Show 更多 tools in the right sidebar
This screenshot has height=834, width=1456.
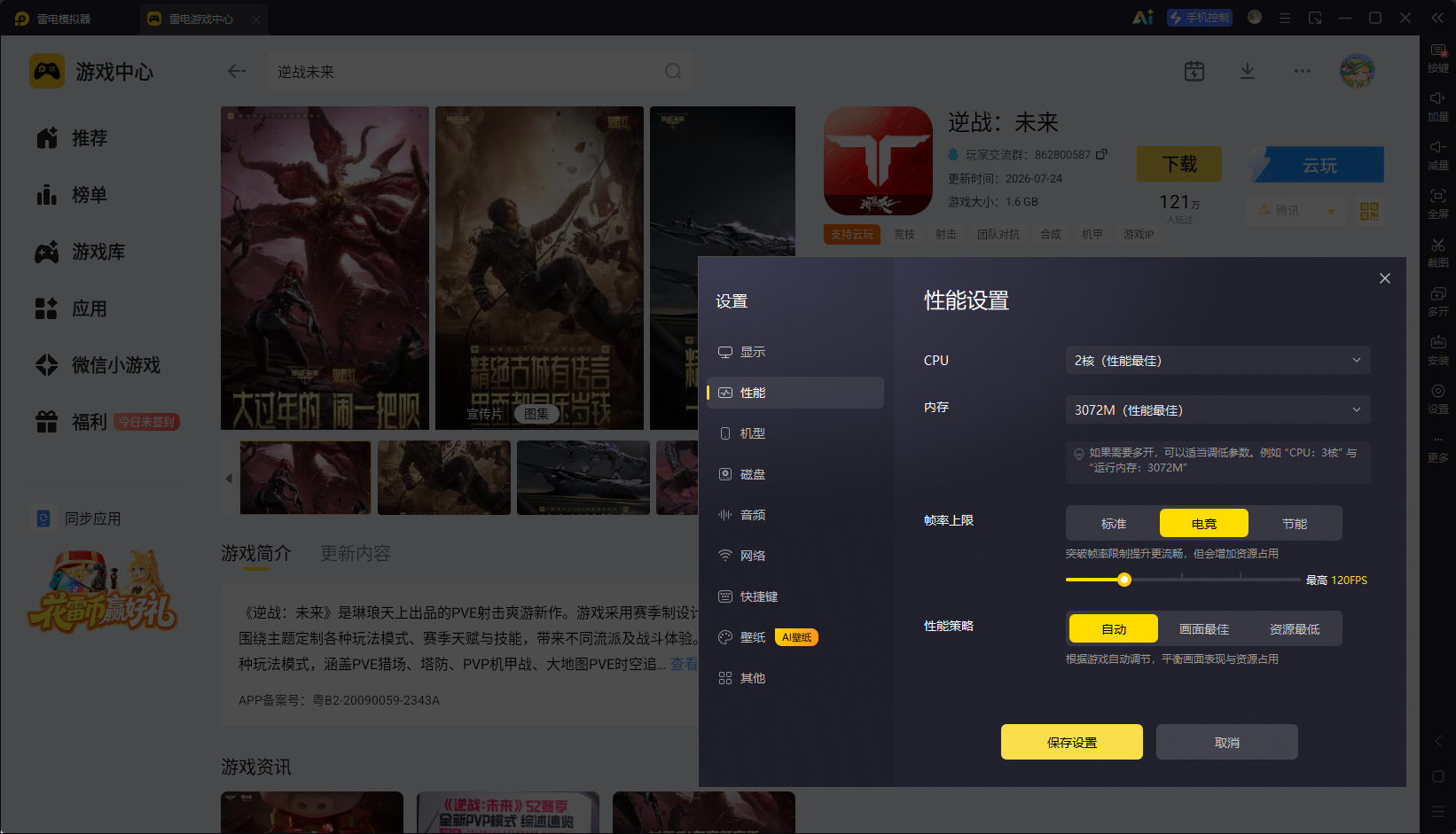(x=1437, y=448)
